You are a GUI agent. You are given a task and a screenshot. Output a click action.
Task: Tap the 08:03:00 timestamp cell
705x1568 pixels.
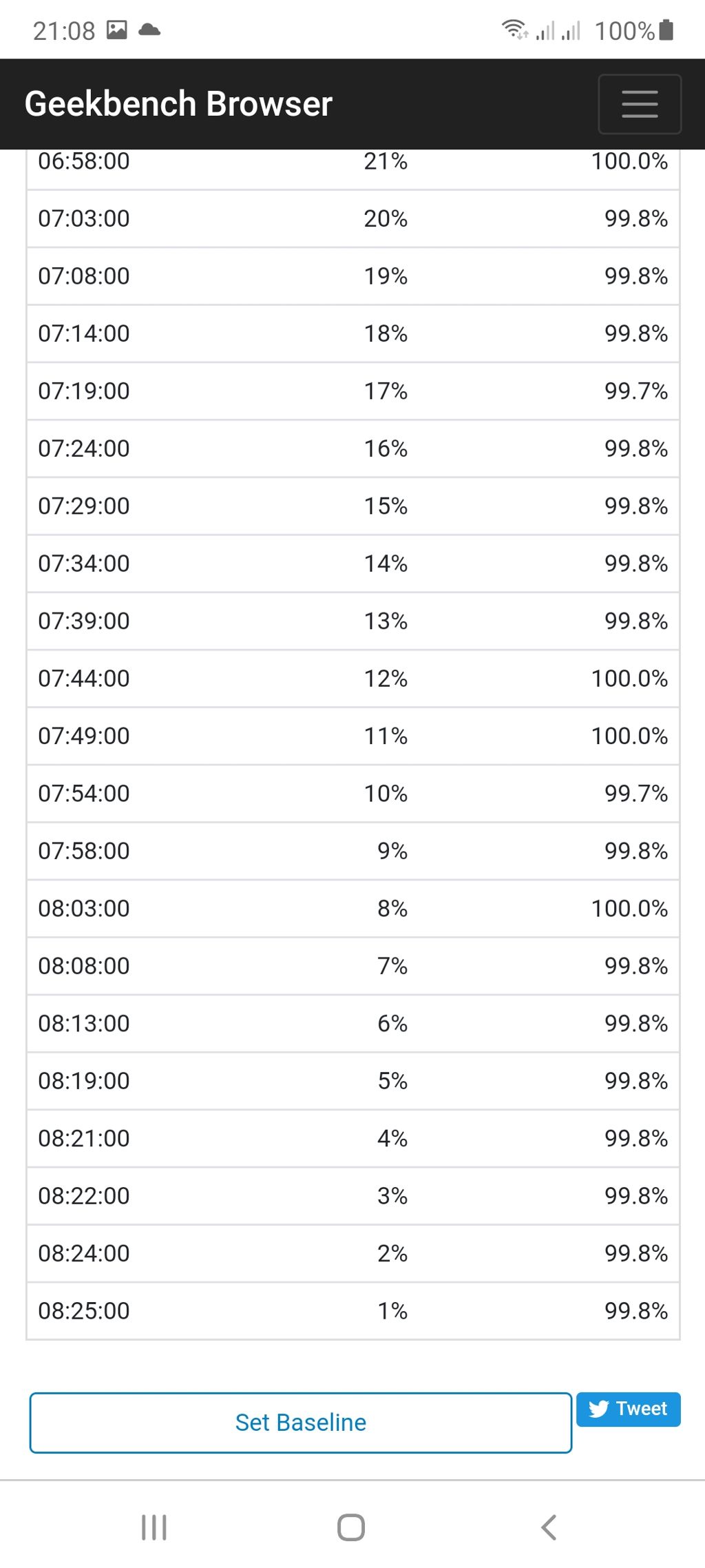click(x=84, y=909)
